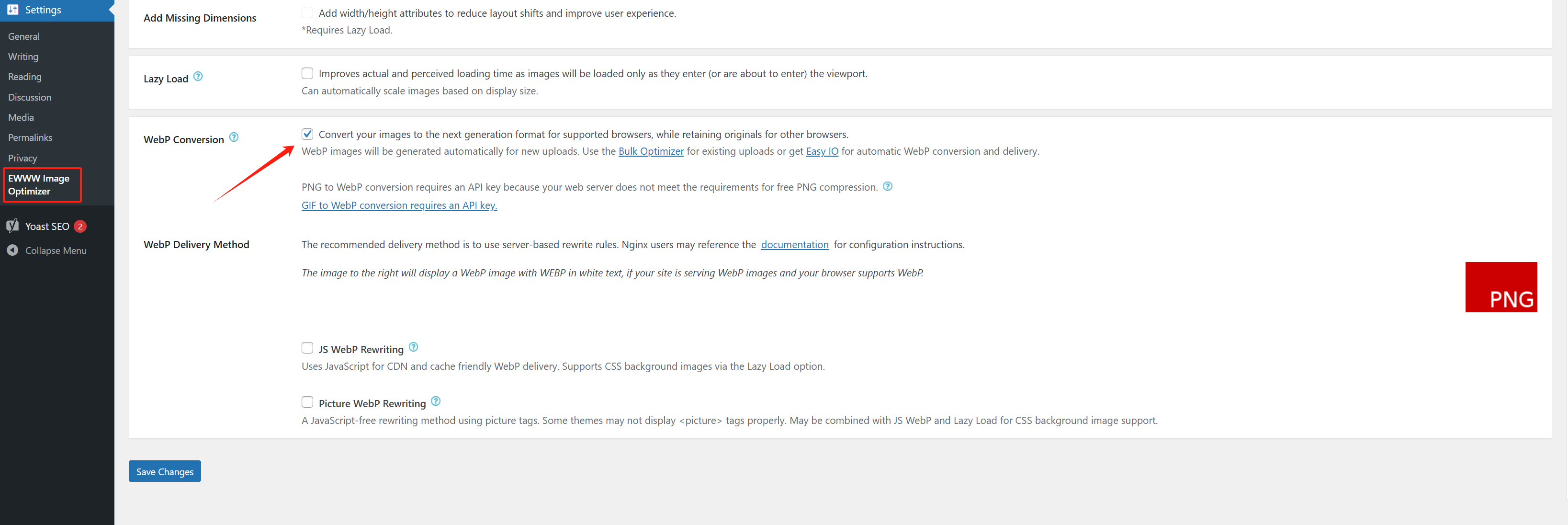1568x525 pixels.
Task: Uncheck the WebP Conversion checkbox
Action: (307, 134)
